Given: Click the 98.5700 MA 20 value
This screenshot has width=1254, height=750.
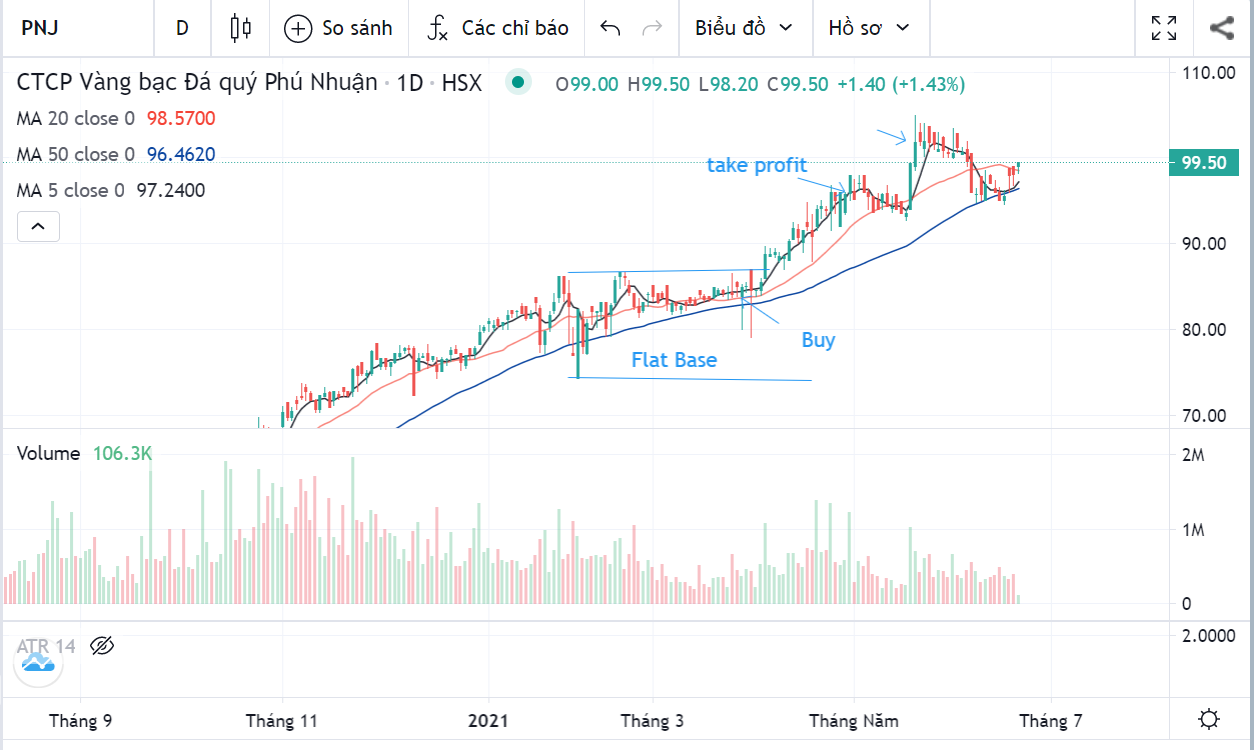Looking at the screenshot, I should [181, 119].
